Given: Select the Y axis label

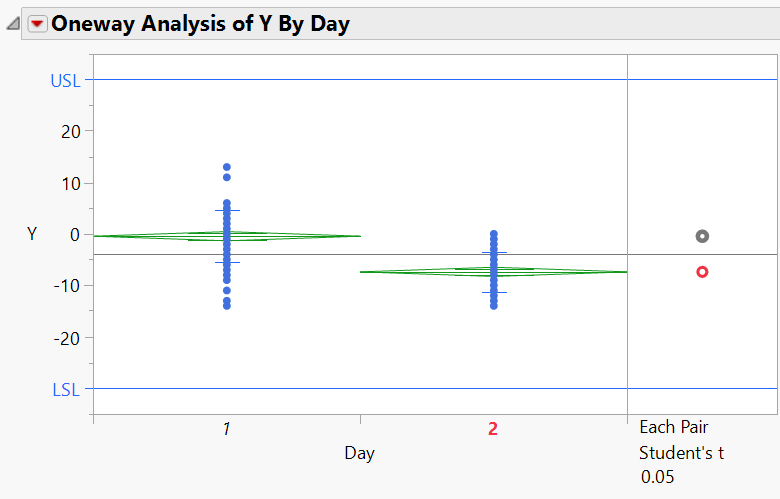Looking at the screenshot, I should click(x=32, y=234).
